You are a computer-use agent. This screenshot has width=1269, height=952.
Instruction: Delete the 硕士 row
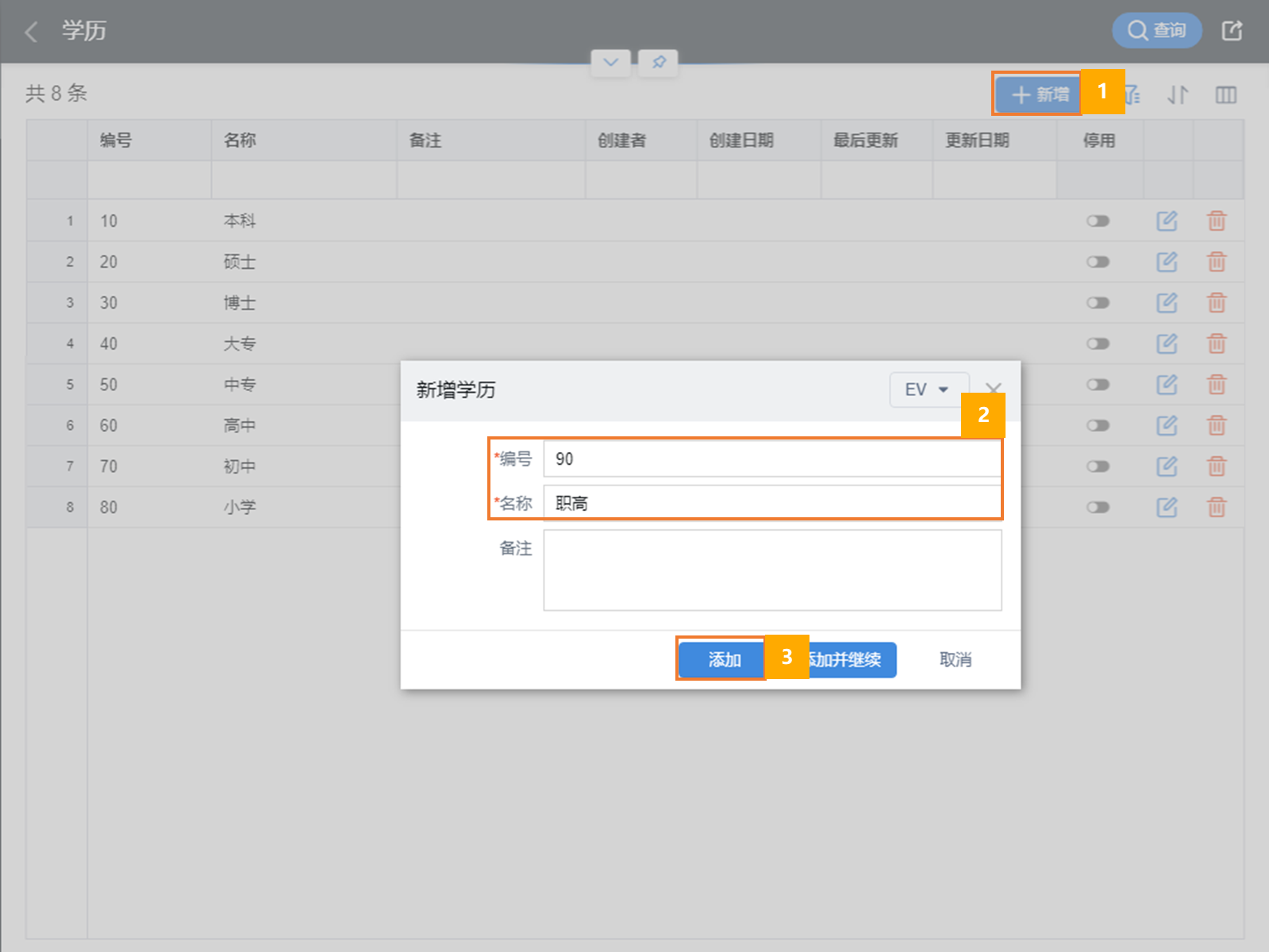point(1217,262)
